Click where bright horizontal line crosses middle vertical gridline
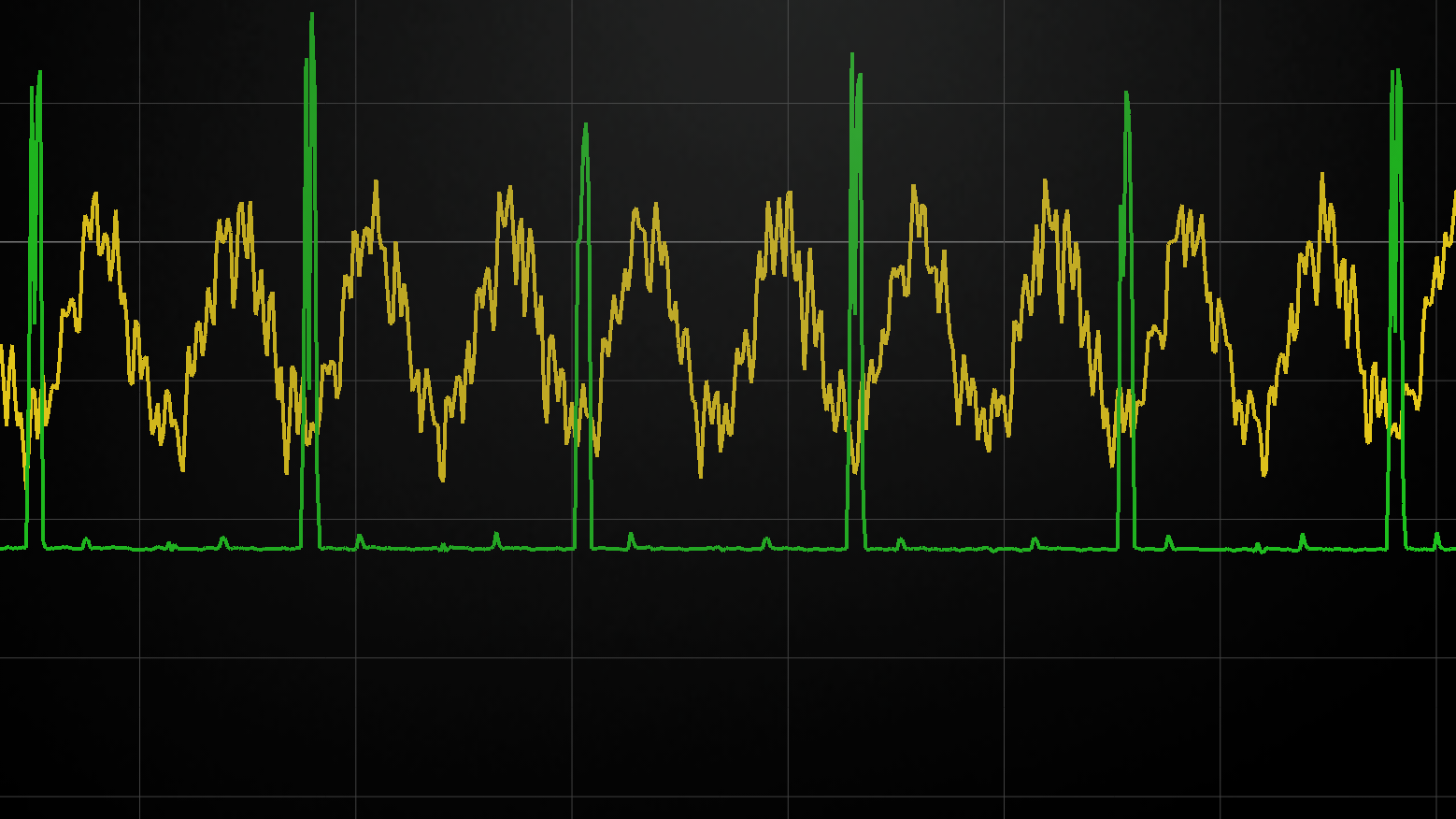Image resolution: width=1456 pixels, height=819 pixels. click(788, 242)
